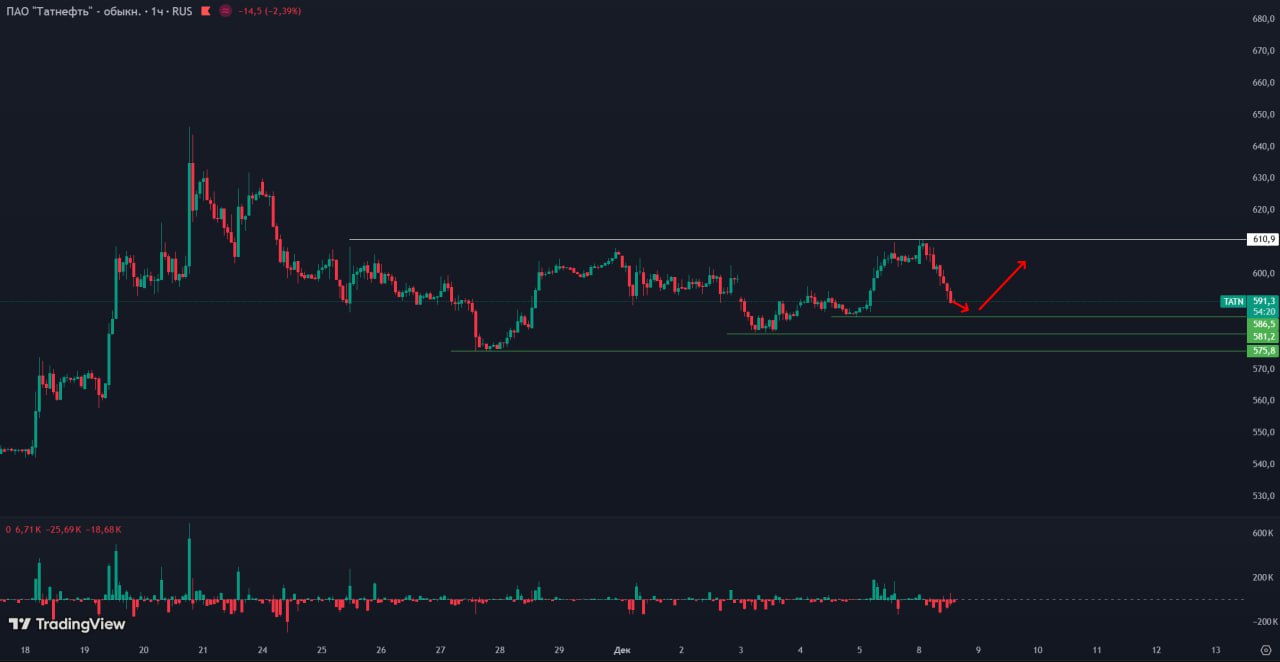Click the round pink indicator icon in header
Viewport: 1280px width, 662px height.
click(225, 11)
